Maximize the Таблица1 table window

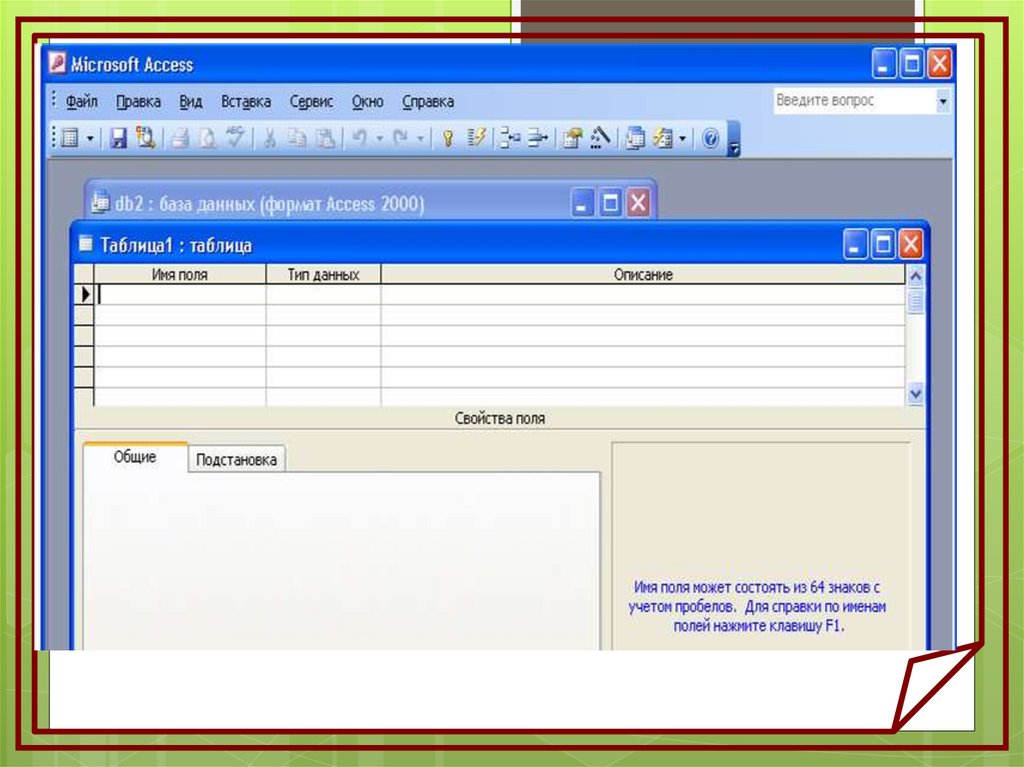coord(883,245)
